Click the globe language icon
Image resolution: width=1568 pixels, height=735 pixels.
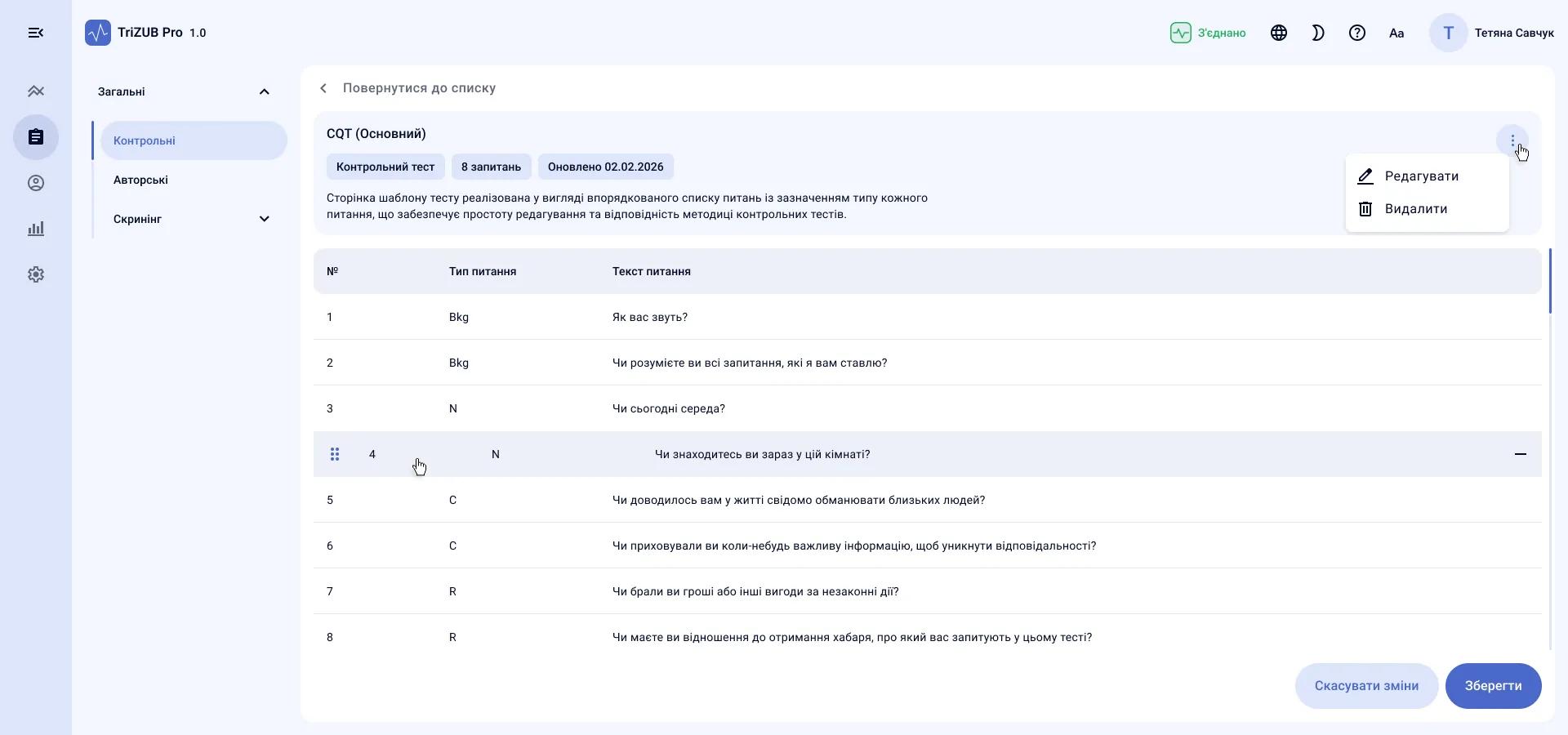(1279, 33)
